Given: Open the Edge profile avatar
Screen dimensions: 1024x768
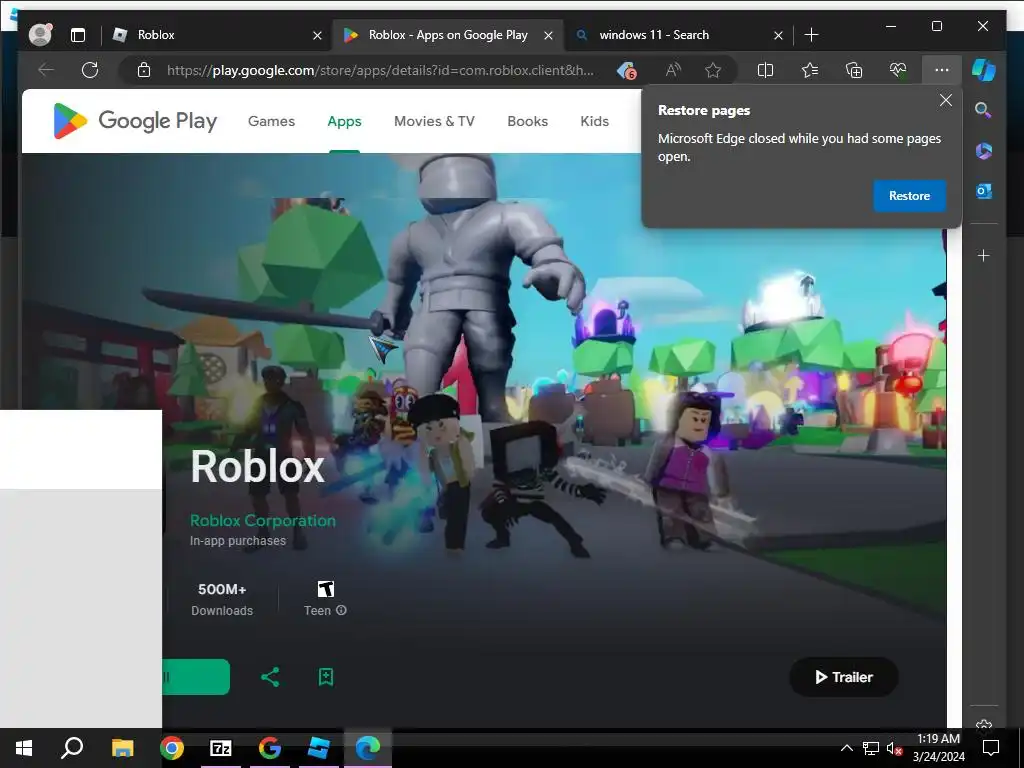Looking at the screenshot, I should (40, 35).
